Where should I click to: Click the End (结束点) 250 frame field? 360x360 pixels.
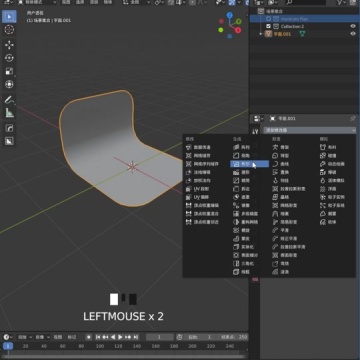[x=234, y=337]
